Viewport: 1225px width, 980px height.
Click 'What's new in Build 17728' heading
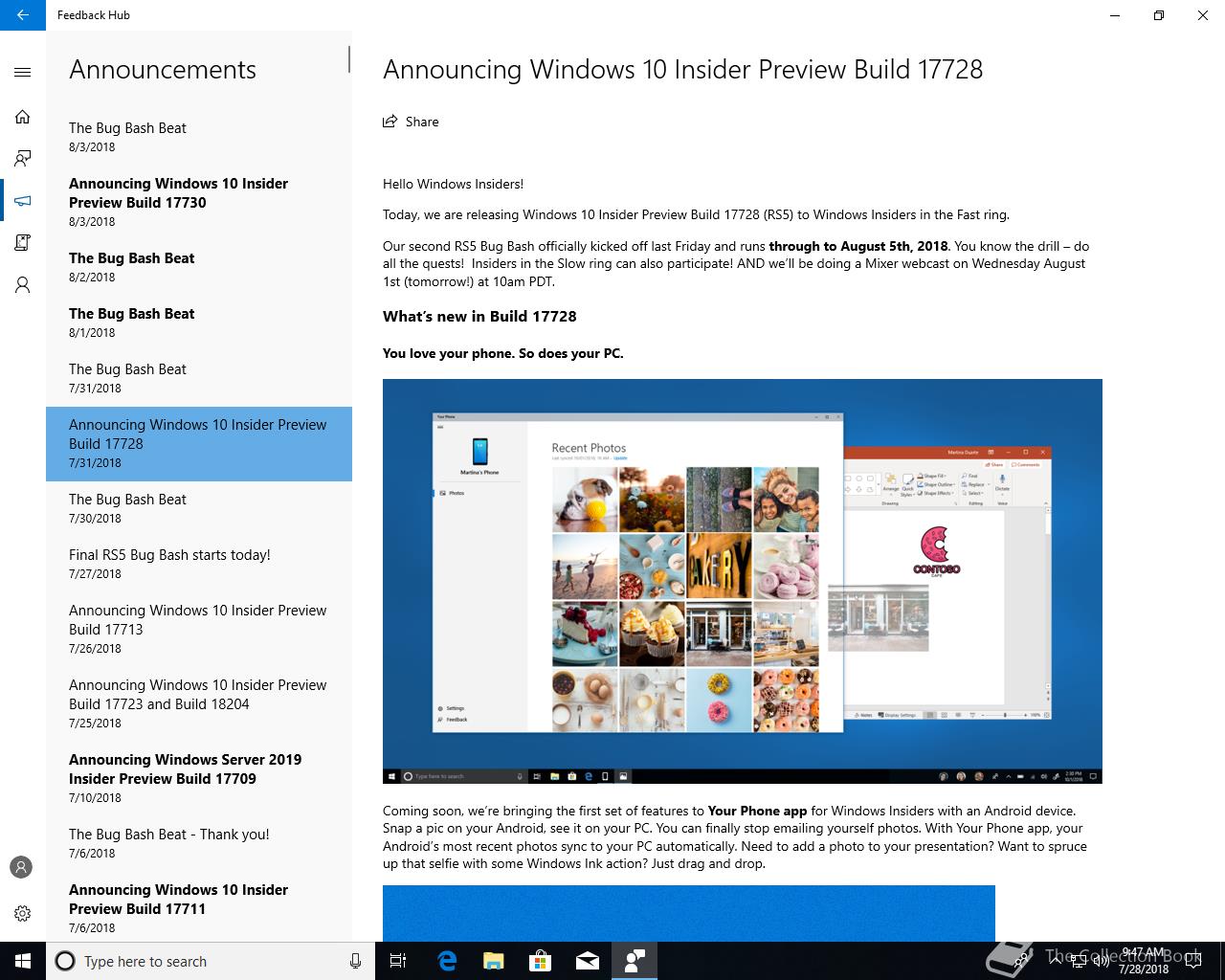[479, 316]
